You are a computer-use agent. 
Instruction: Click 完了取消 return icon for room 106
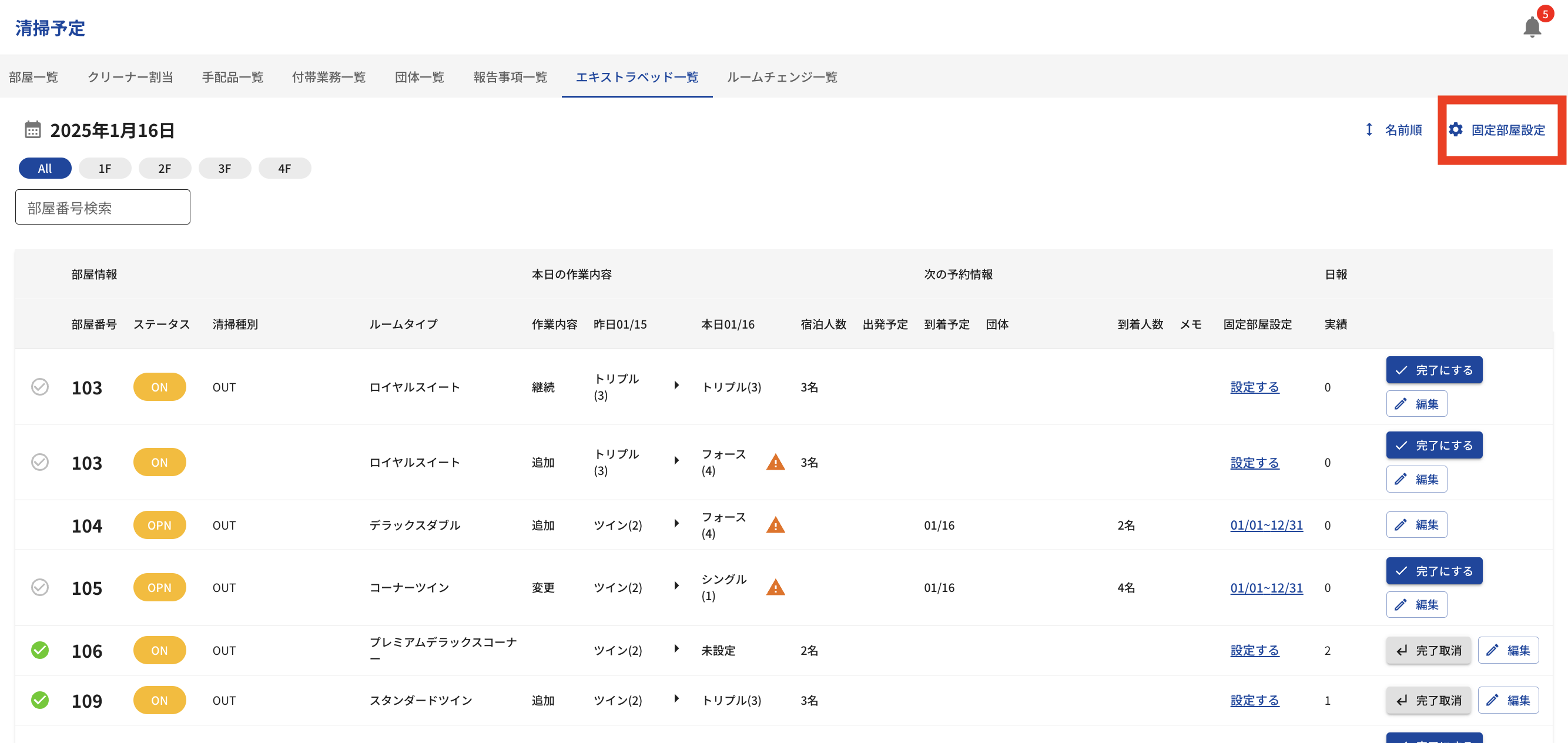[x=1402, y=651]
